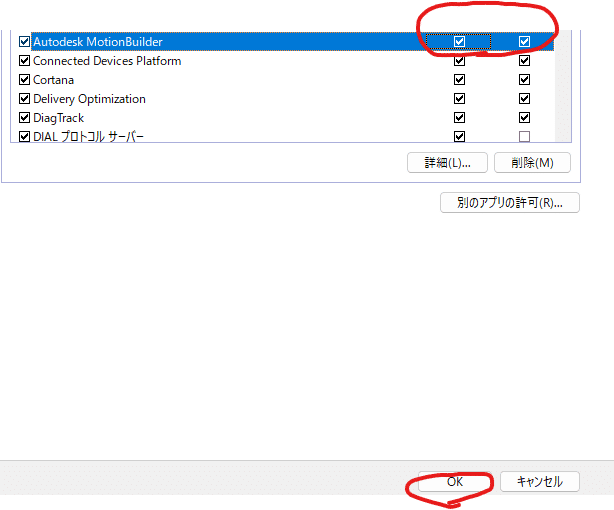Toggle DiagTrack private network checkbox
The width and height of the screenshot is (614, 510).
[x=459, y=118]
